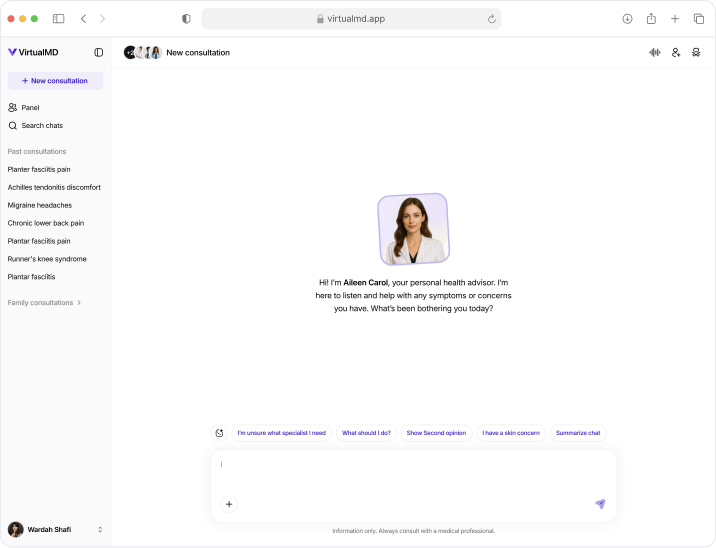Open Chronic lower back pain consultation
This screenshot has height=548, width=716.
click(46, 223)
